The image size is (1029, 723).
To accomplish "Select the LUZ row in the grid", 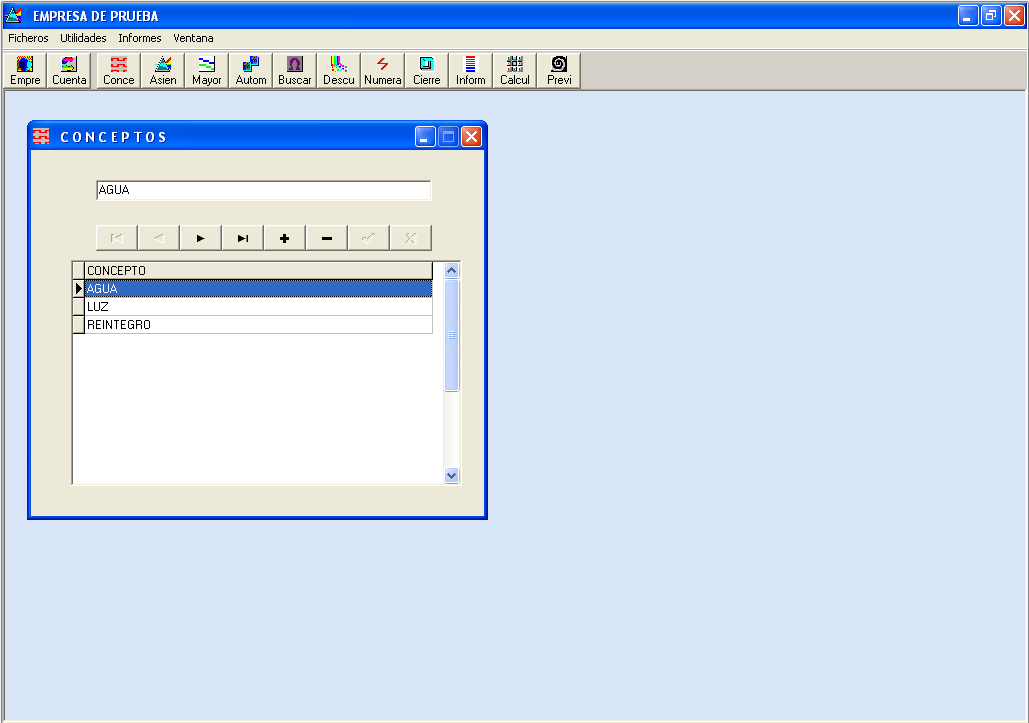I will (259, 306).
